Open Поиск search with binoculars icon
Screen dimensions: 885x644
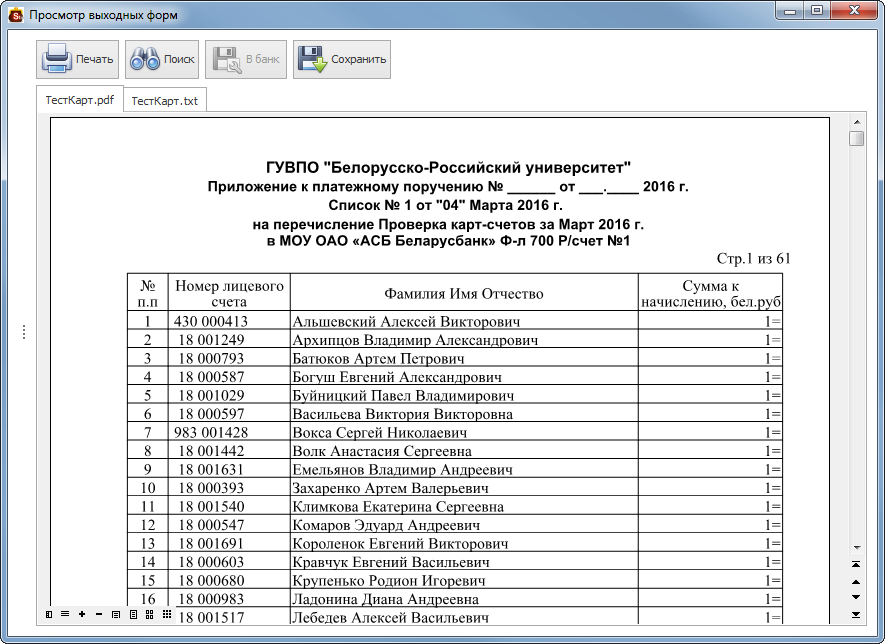point(162,59)
